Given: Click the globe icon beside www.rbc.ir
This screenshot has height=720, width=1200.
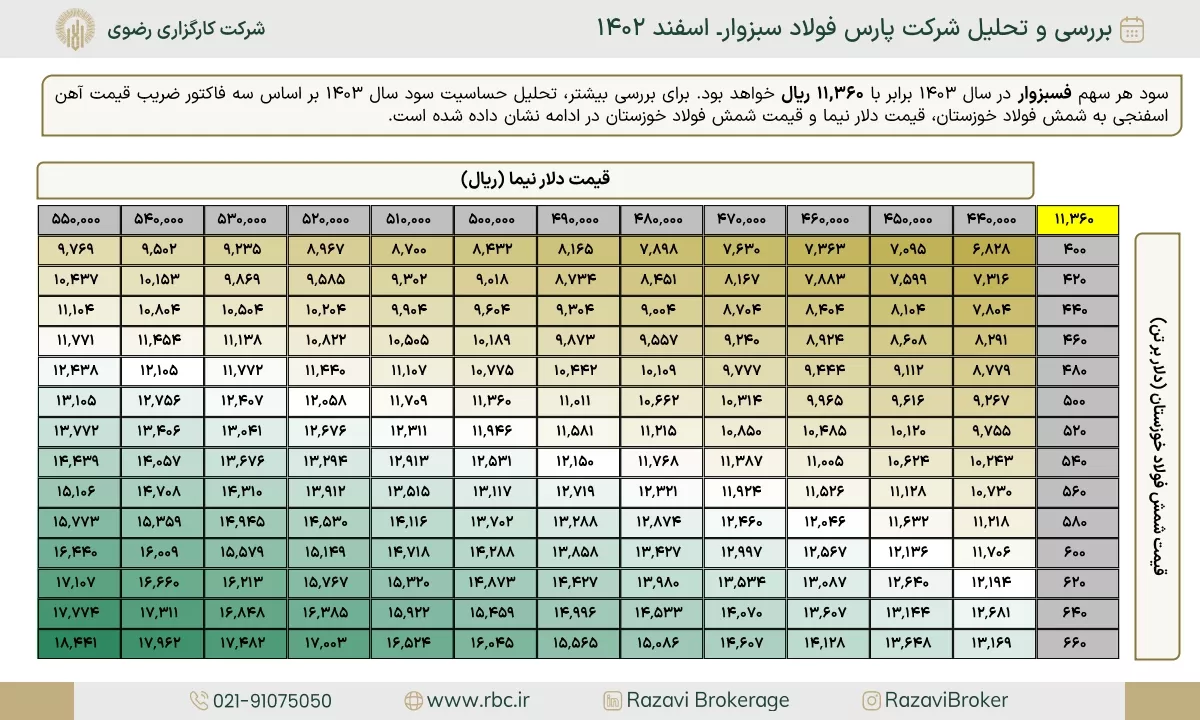Looking at the screenshot, I should [x=413, y=701].
